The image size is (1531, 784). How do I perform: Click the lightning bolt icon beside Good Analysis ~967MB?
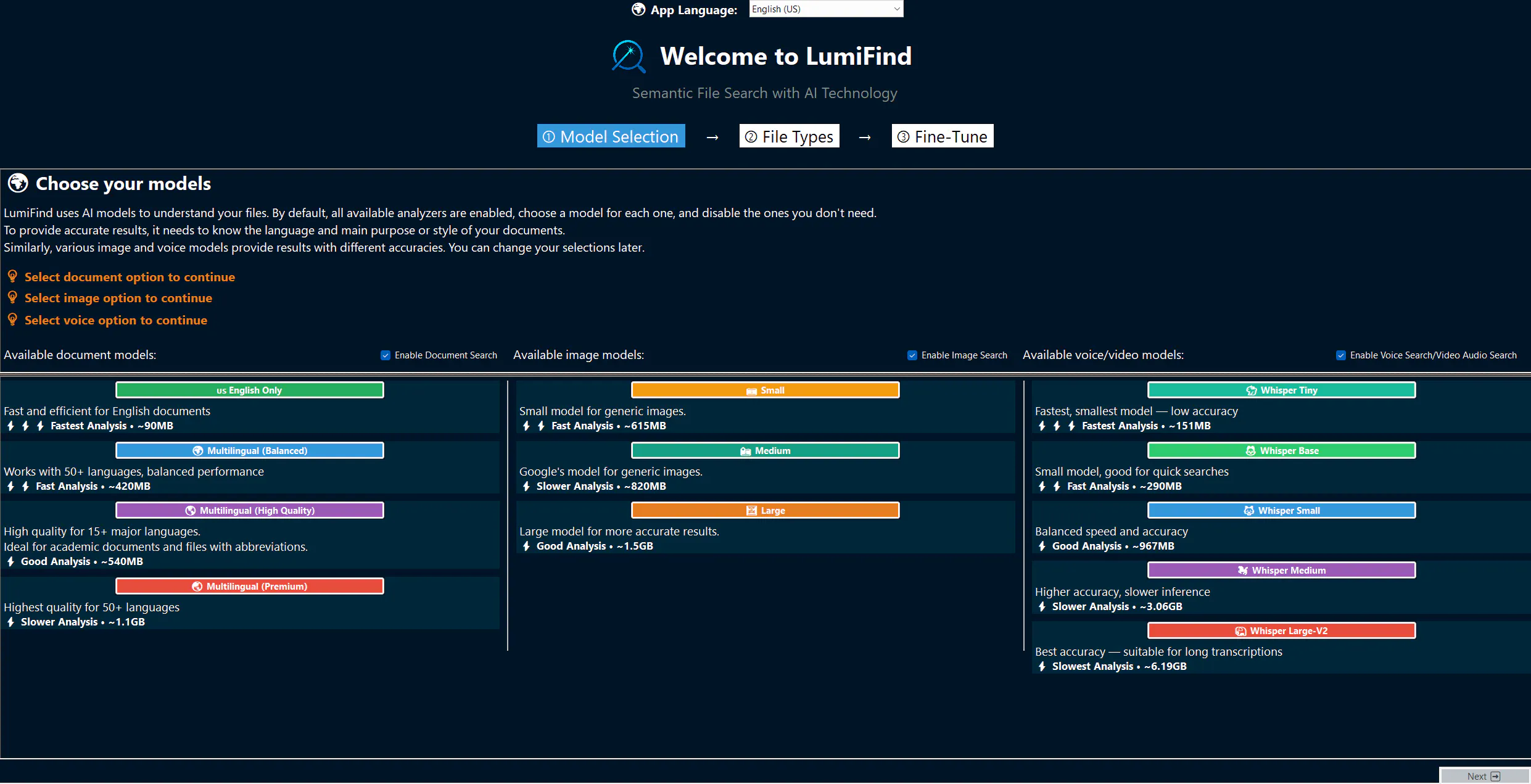(x=1042, y=546)
